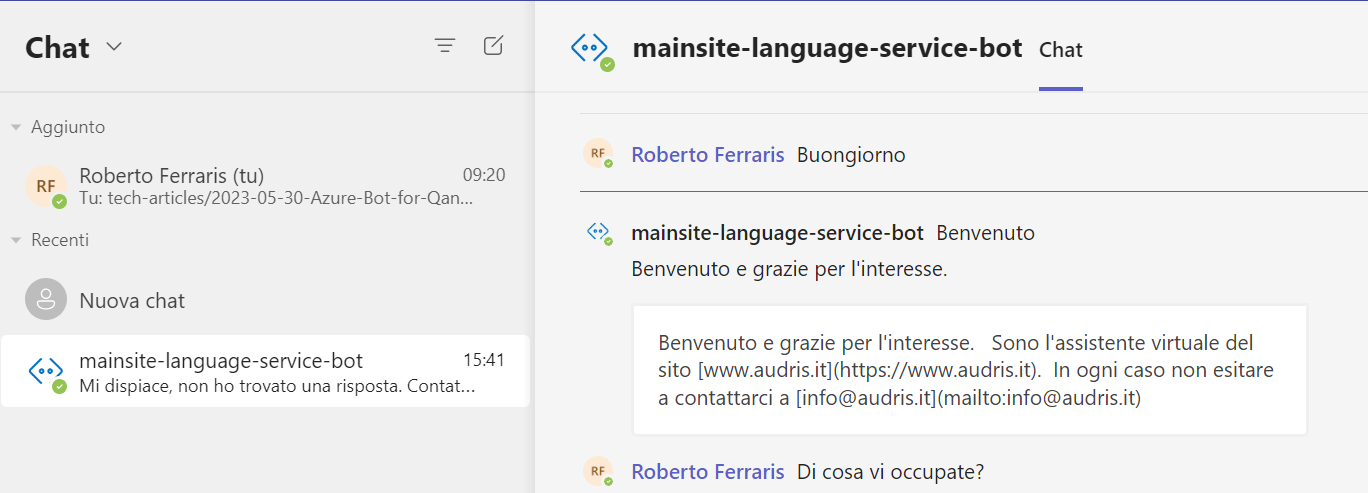
Task: Click Roberto Ferraris name beside 'Di cosa vi occupate?'
Action: [708, 472]
